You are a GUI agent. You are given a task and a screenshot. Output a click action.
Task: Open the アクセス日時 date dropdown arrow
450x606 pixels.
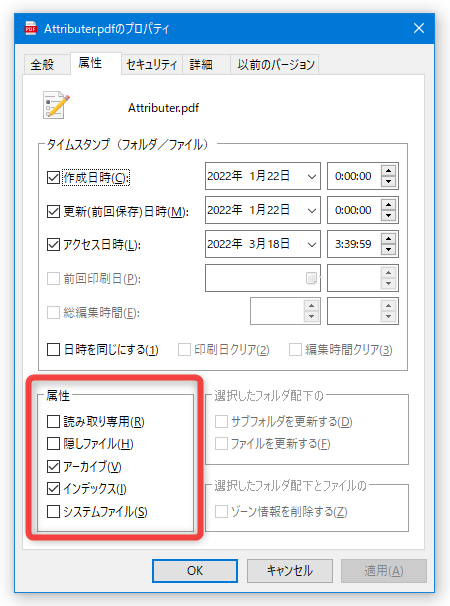point(312,245)
